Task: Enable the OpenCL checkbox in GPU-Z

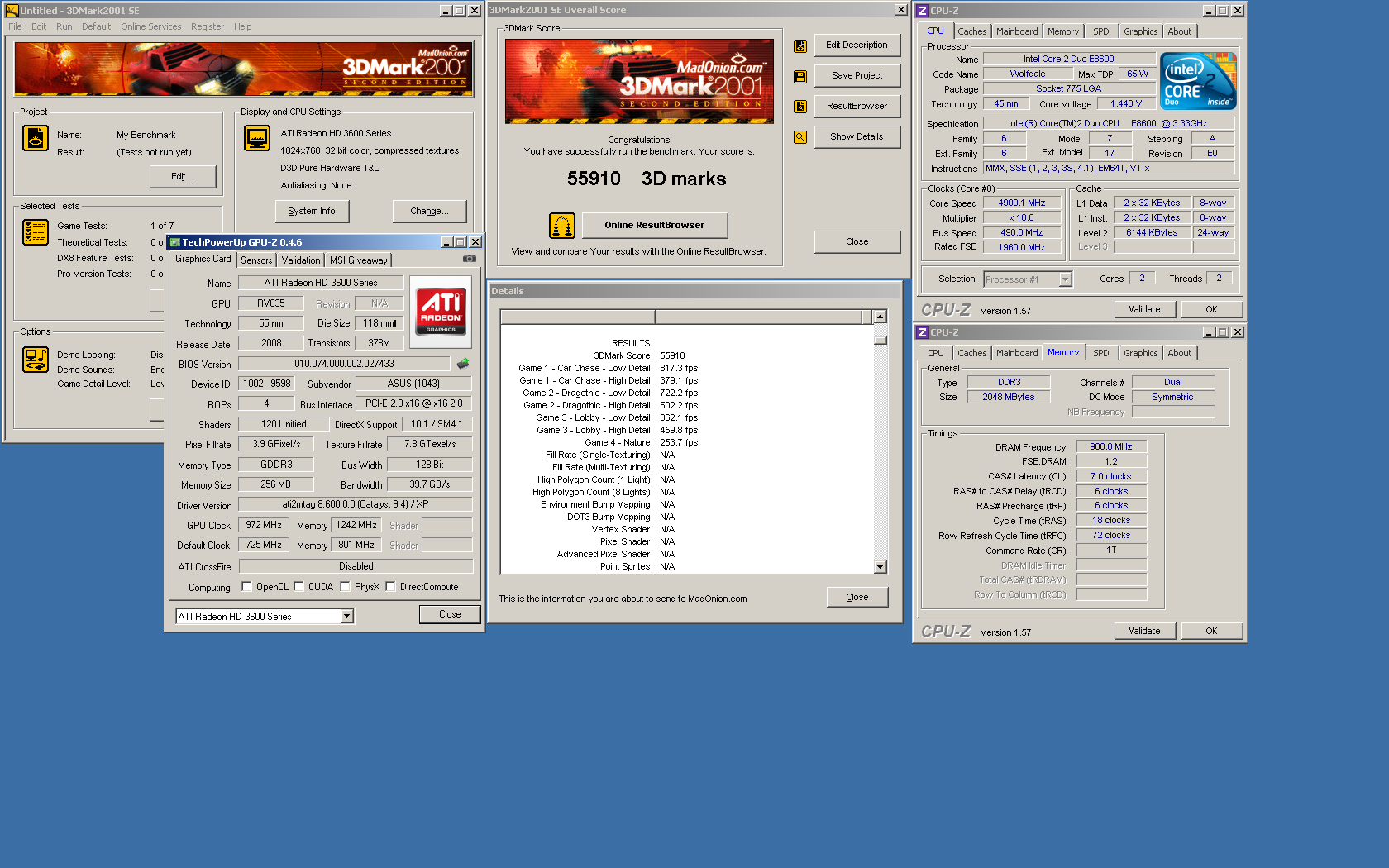Action: 246,587
